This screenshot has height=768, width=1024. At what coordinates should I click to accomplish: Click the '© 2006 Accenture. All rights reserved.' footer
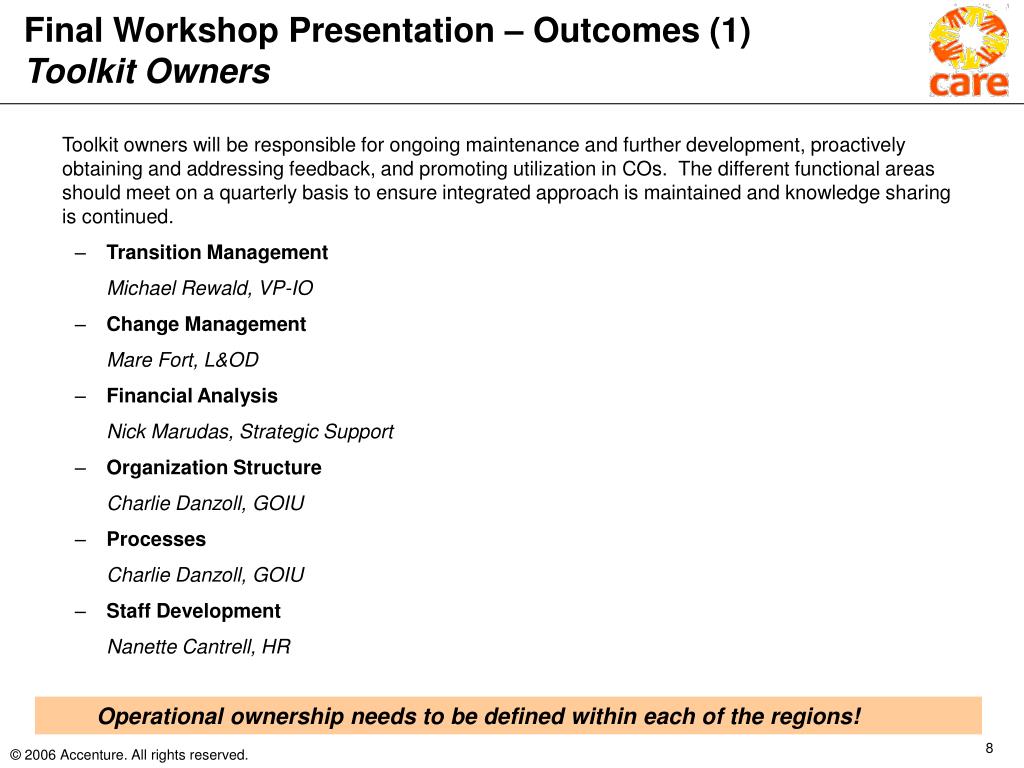pos(129,755)
